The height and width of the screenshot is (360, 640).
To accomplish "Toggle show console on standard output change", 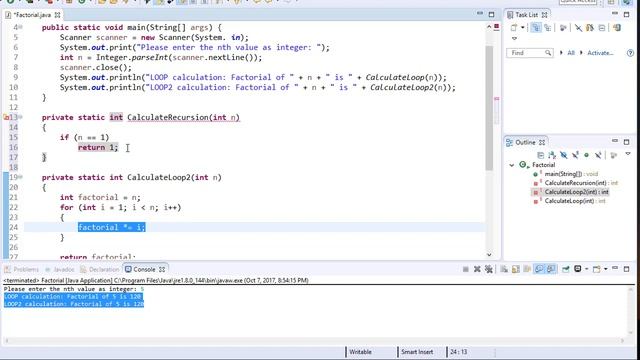I will click(539, 269).
